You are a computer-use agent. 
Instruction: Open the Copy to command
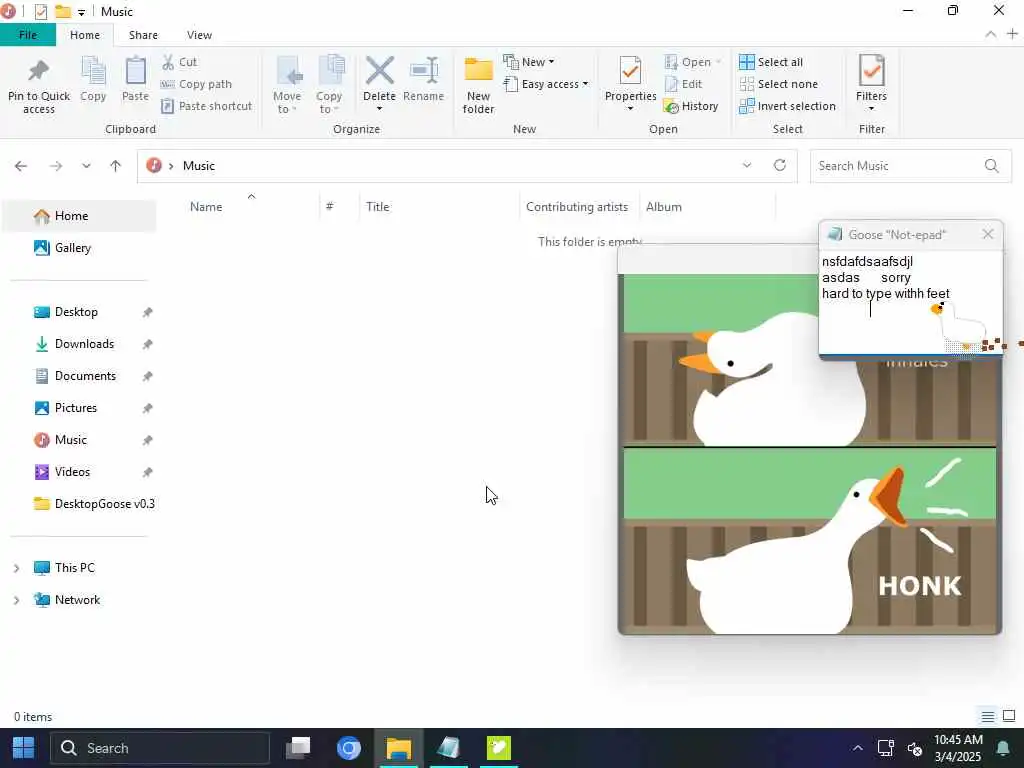point(329,85)
